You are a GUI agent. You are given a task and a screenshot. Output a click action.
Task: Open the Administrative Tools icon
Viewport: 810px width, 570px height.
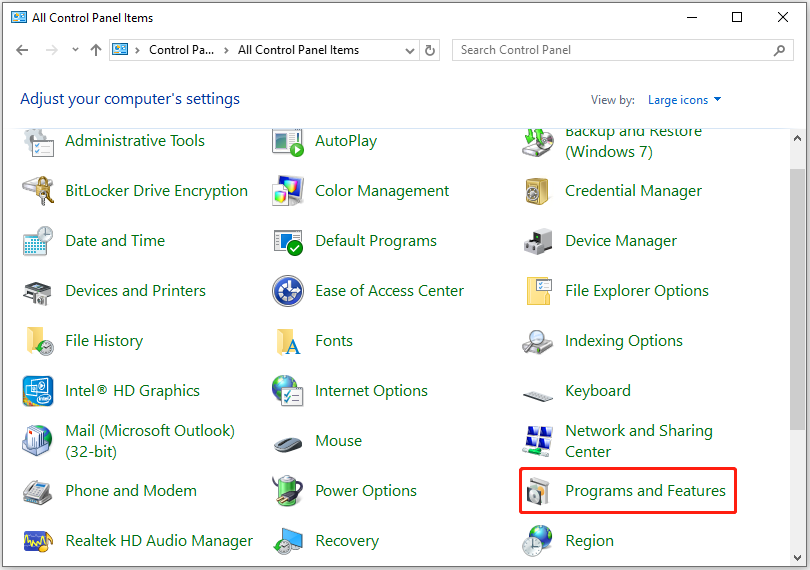(x=38, y=142)
